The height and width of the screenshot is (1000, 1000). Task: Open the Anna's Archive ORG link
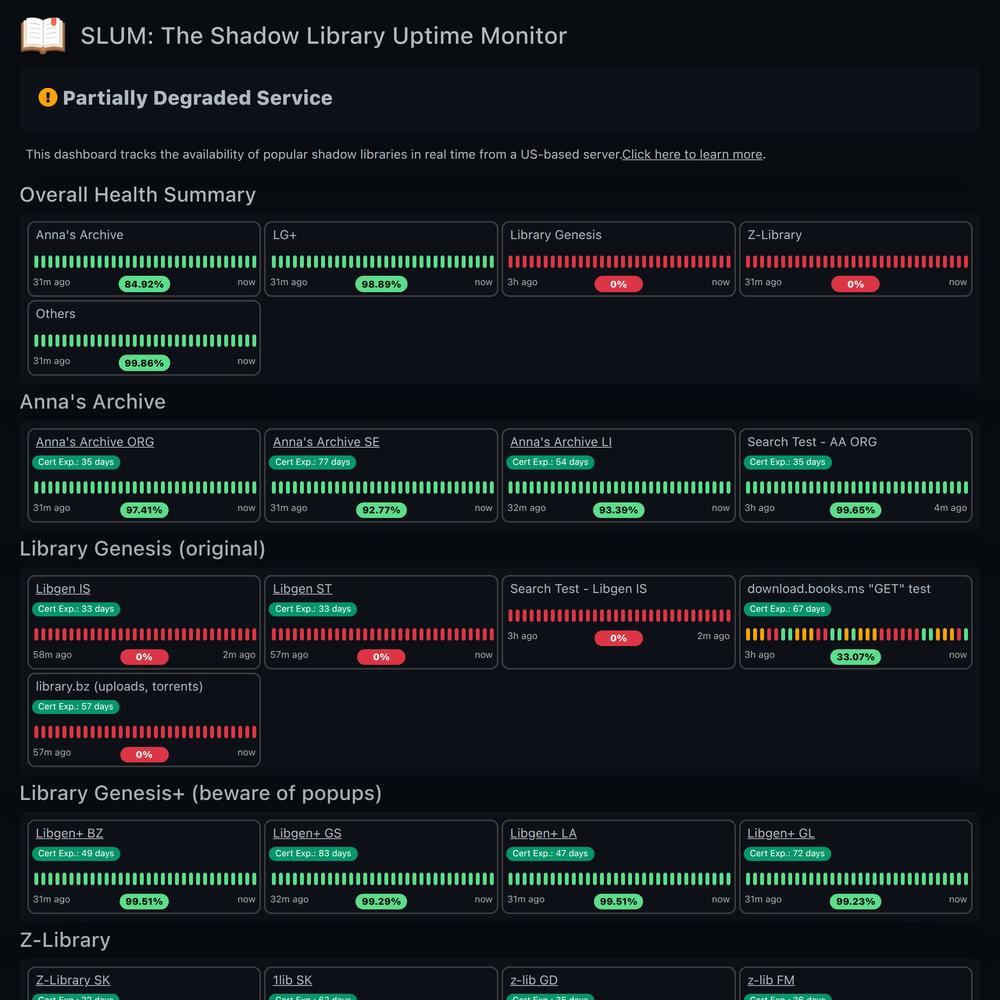tap(94, 442)
